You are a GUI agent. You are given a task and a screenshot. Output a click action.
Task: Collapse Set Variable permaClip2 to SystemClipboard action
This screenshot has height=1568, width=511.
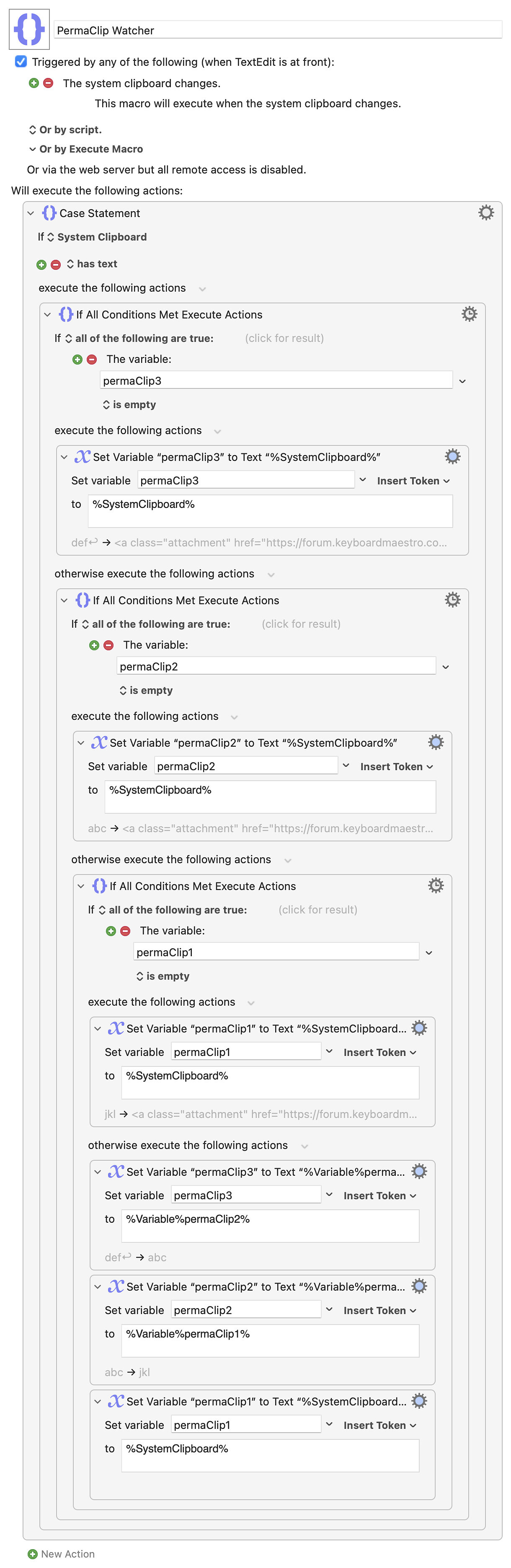pyautogui.click(x=80, y=743)
